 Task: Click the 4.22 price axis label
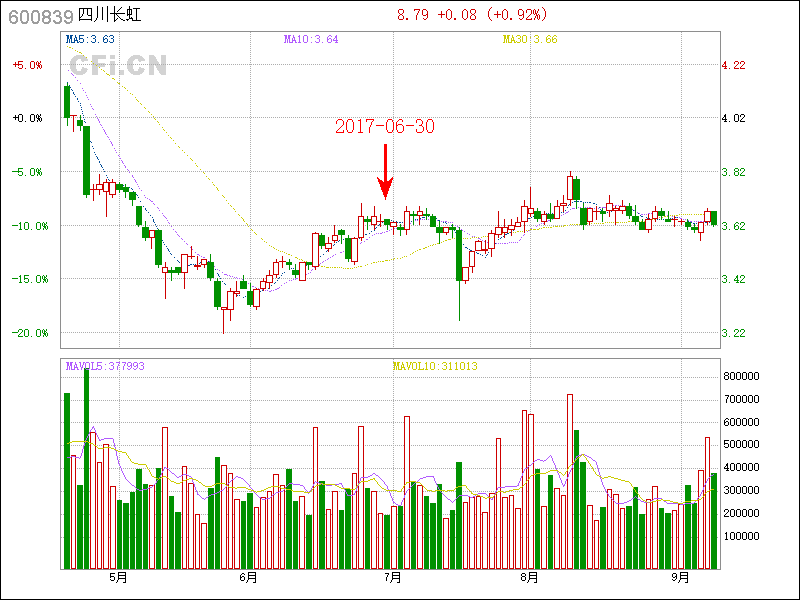[734, 65]
